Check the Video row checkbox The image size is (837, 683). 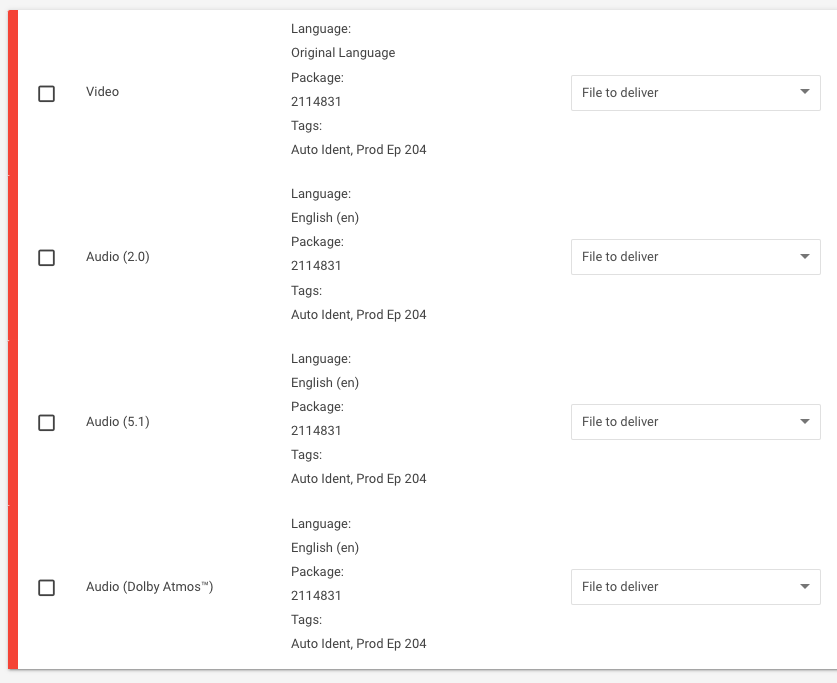46,93
